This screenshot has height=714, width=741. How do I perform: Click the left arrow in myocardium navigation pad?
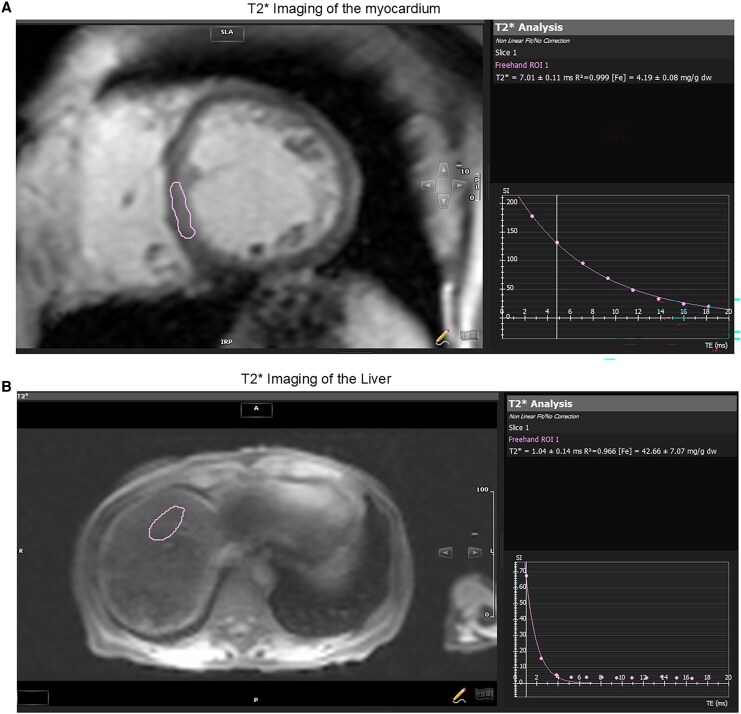[428, 185]
